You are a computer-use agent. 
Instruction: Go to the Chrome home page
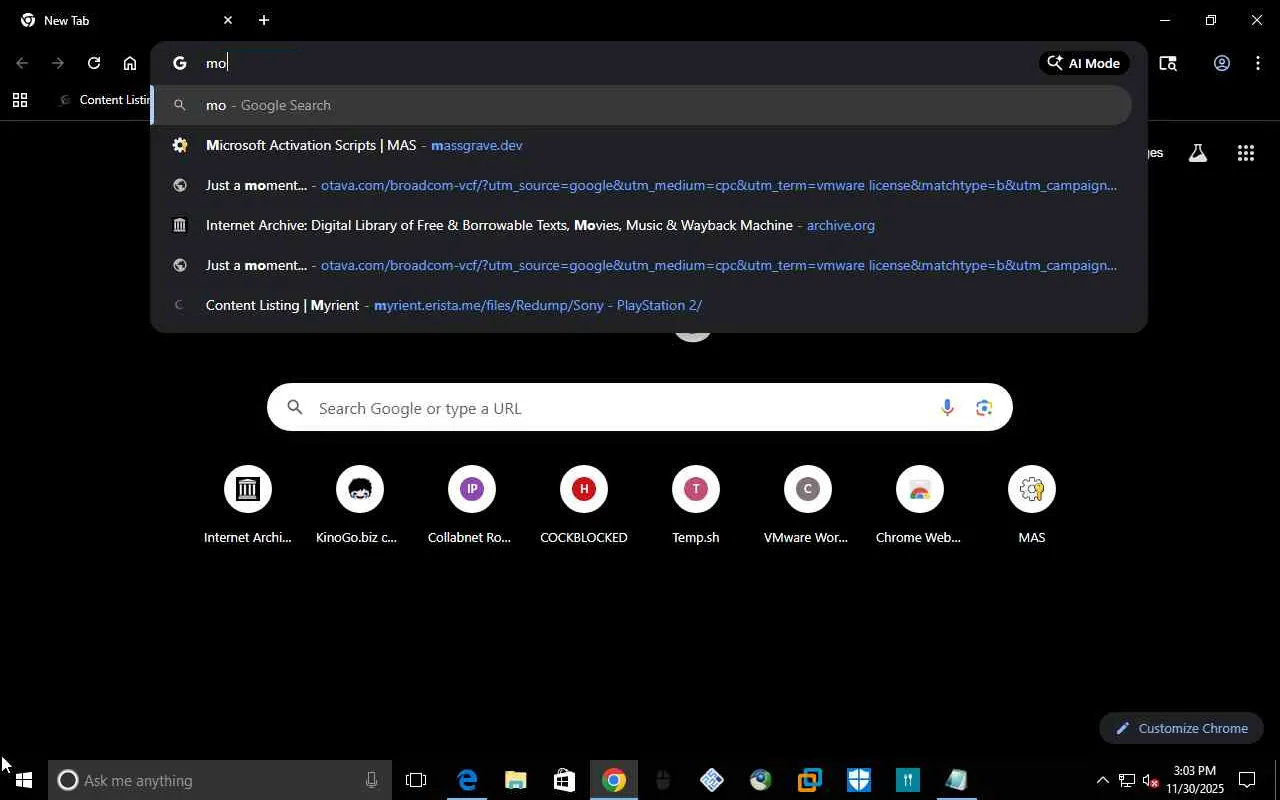(130, 63)
